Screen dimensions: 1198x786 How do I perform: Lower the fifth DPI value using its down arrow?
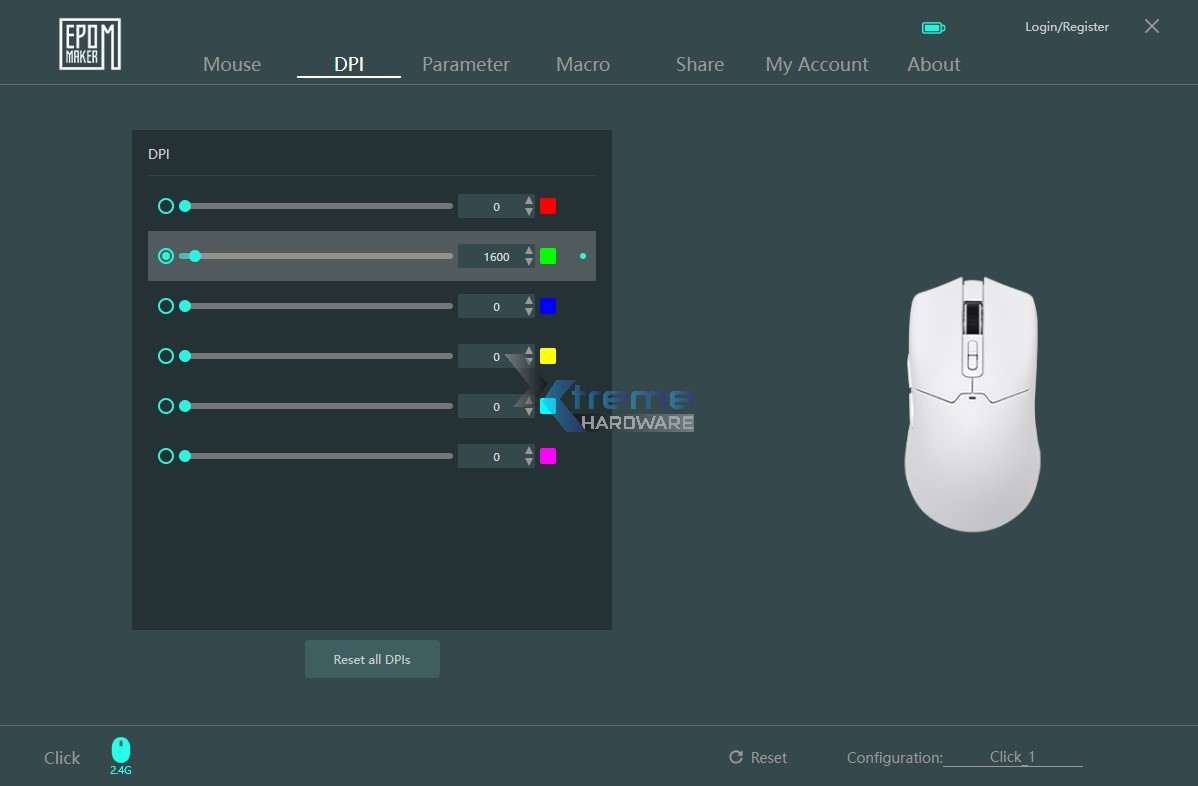pyautogui.click(x=528, y=411)
